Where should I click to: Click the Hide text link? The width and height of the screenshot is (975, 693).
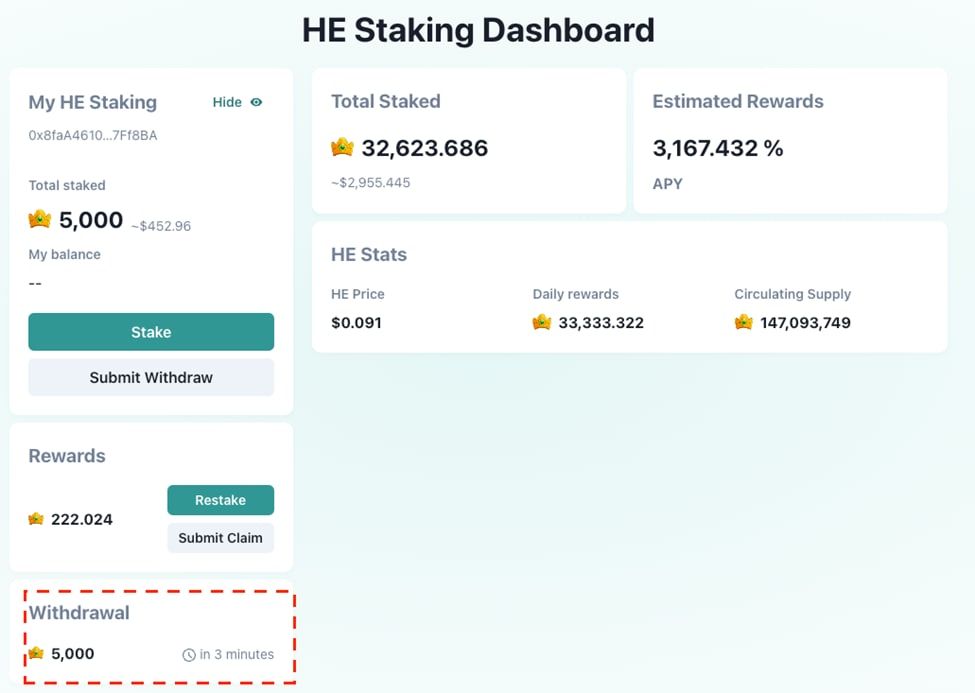[227, 102]
